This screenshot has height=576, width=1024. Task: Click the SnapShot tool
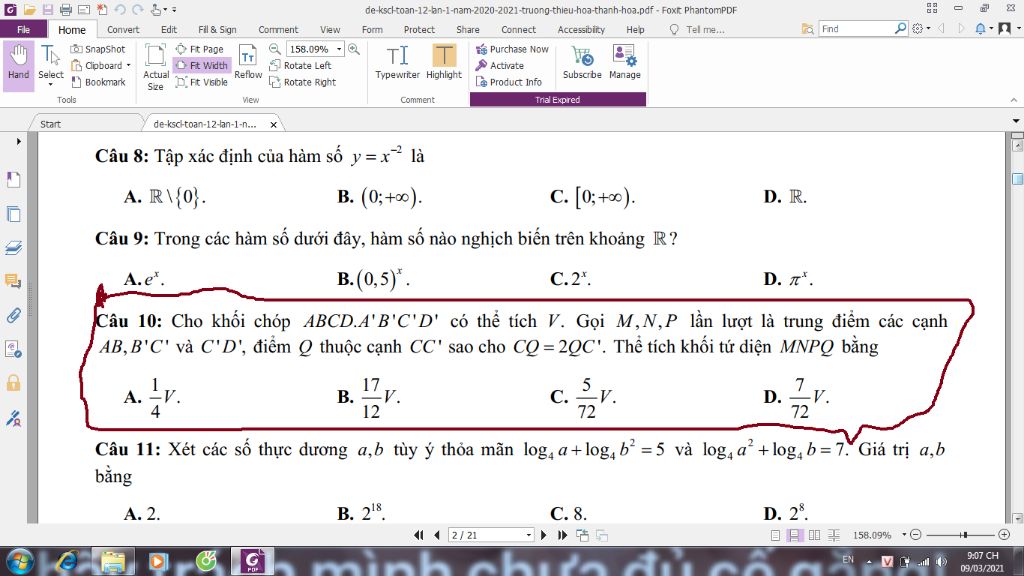(97, 49)
